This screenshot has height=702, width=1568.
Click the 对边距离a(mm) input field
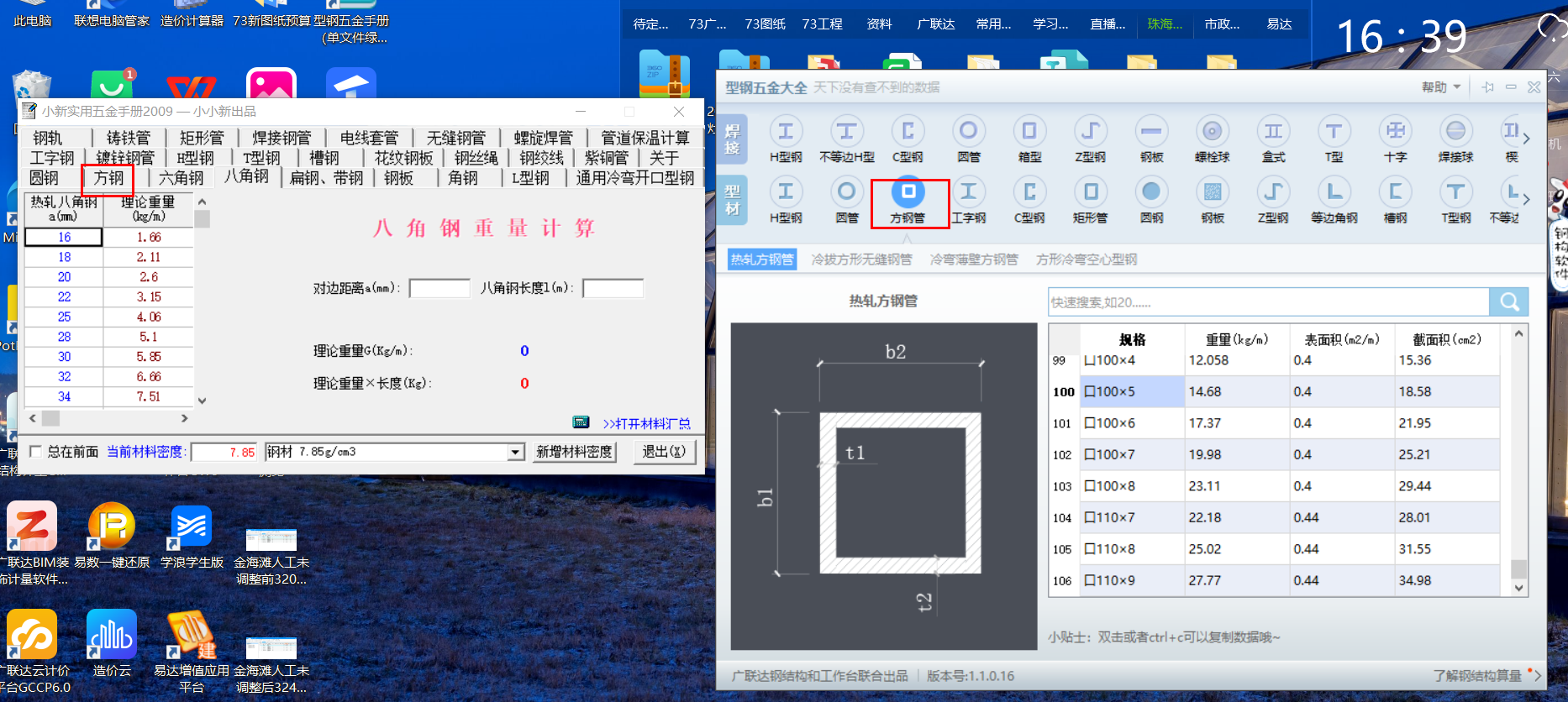pos(439,288)
